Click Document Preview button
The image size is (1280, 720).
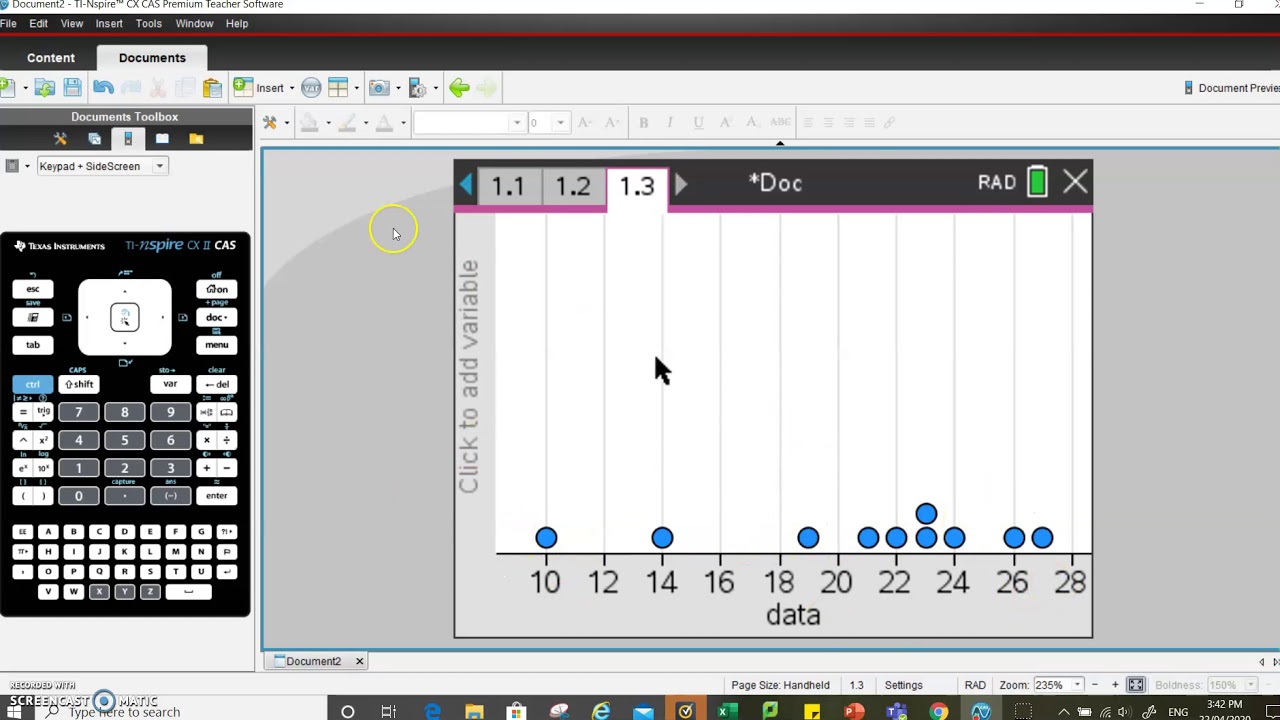(x=1231, y=88)
